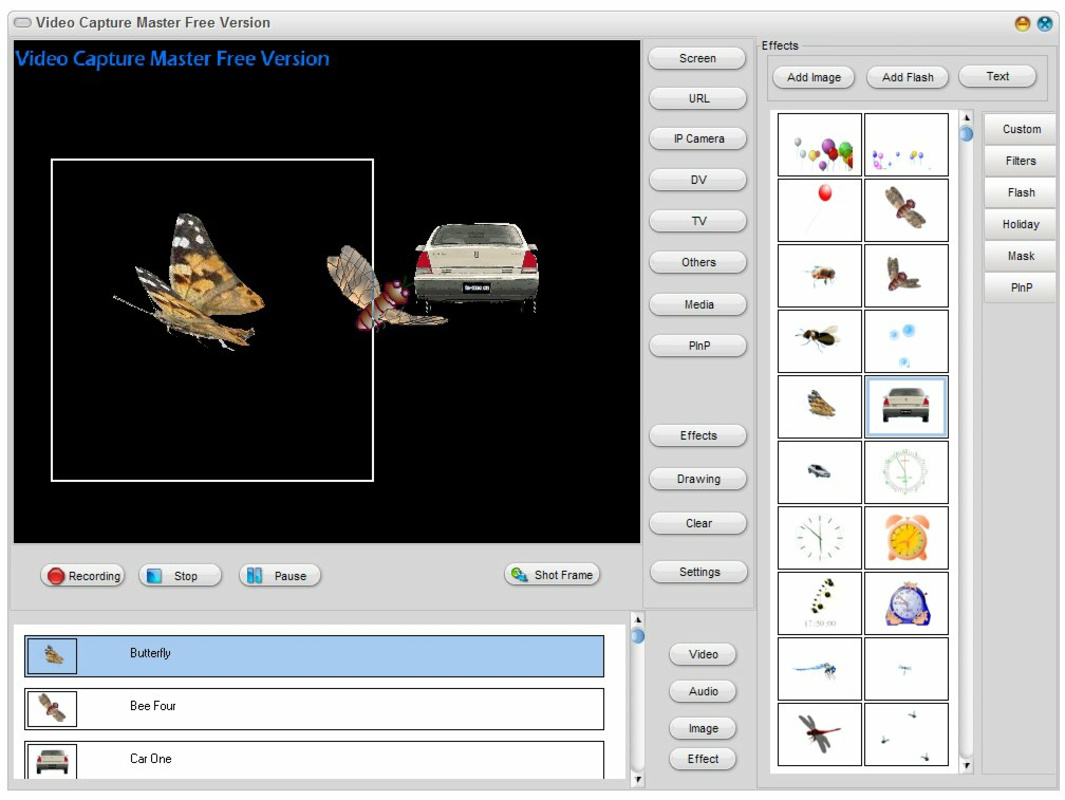The width and height of the screenshot is (1065, 800).
Task: Select the colorful balloons effect thumbnail
Action: [817, 144]
